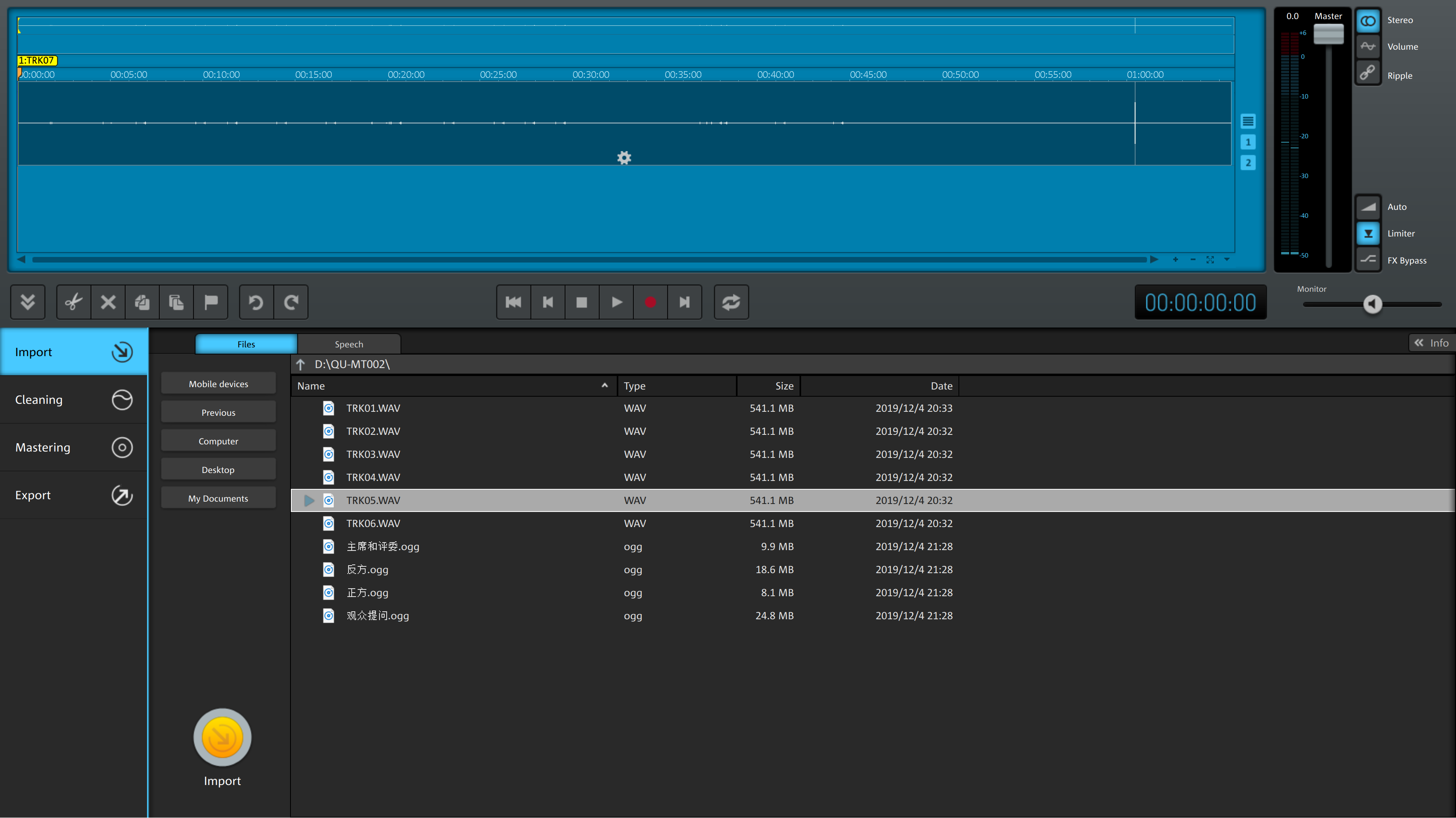Toggle the Stereo FX button

pyautogui.click(x=1368, y=21)
